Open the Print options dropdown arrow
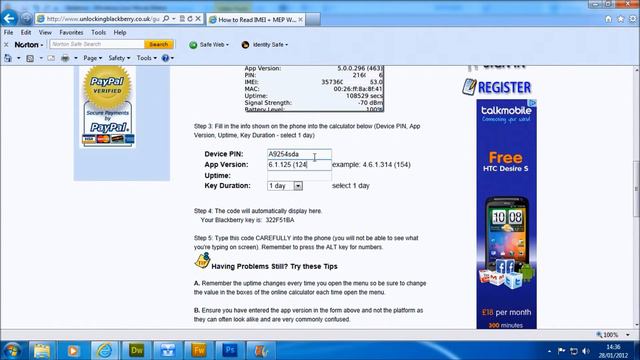The height and width of the screenshot is (360, 640). coord(76,58)
